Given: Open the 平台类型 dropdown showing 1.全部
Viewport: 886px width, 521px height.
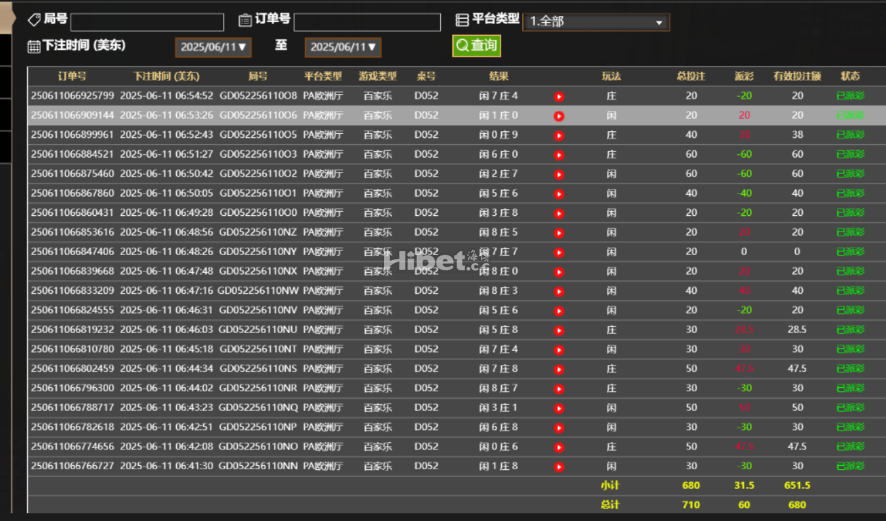Looking at the screenshot, I should pyautogui.click(x=597, y=21).
